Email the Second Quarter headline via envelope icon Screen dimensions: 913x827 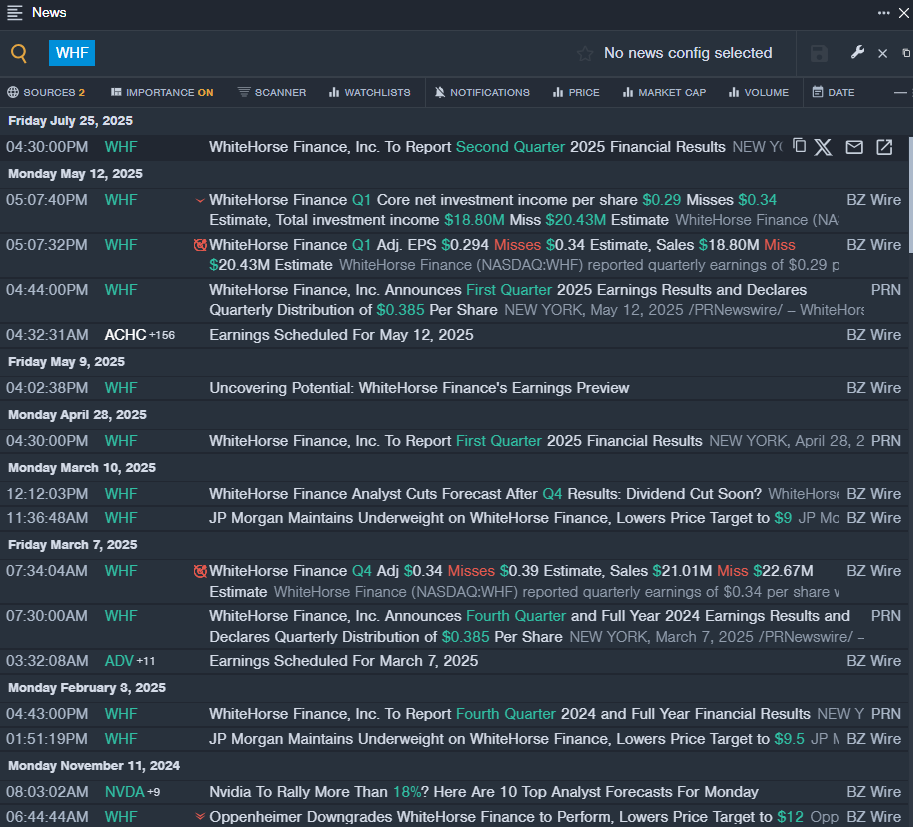click(x=854, y=147)
